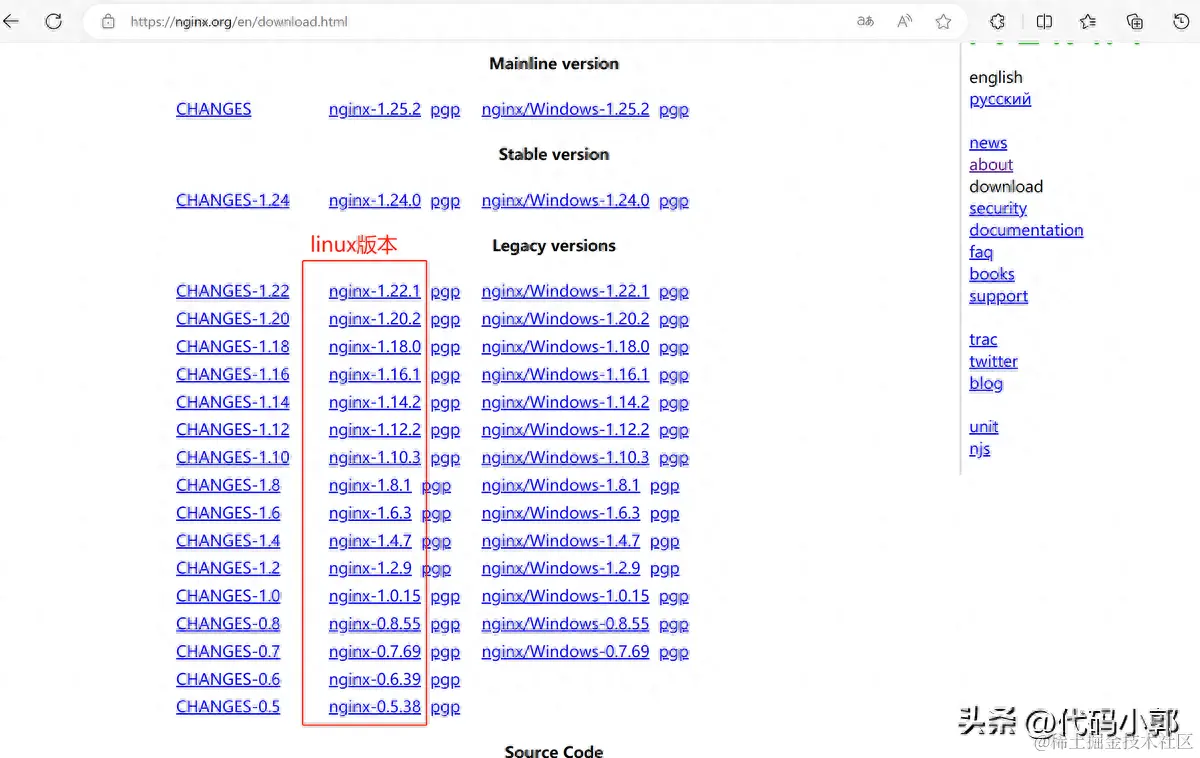Open the translate page icon
The height and width of the screenshot is (758, 1200).
pyautogui.click(x=865, y=21)
